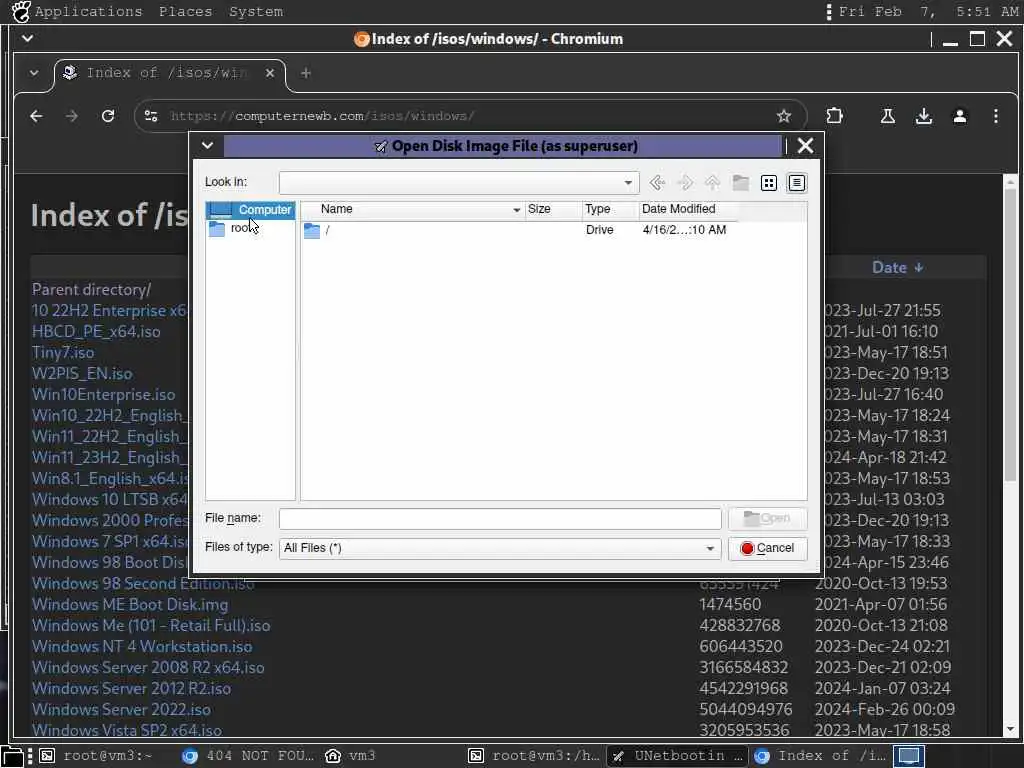The image size is (1024, 768).
Task: Open W2PIS_EN.iso link
Action: click(82, 374)
